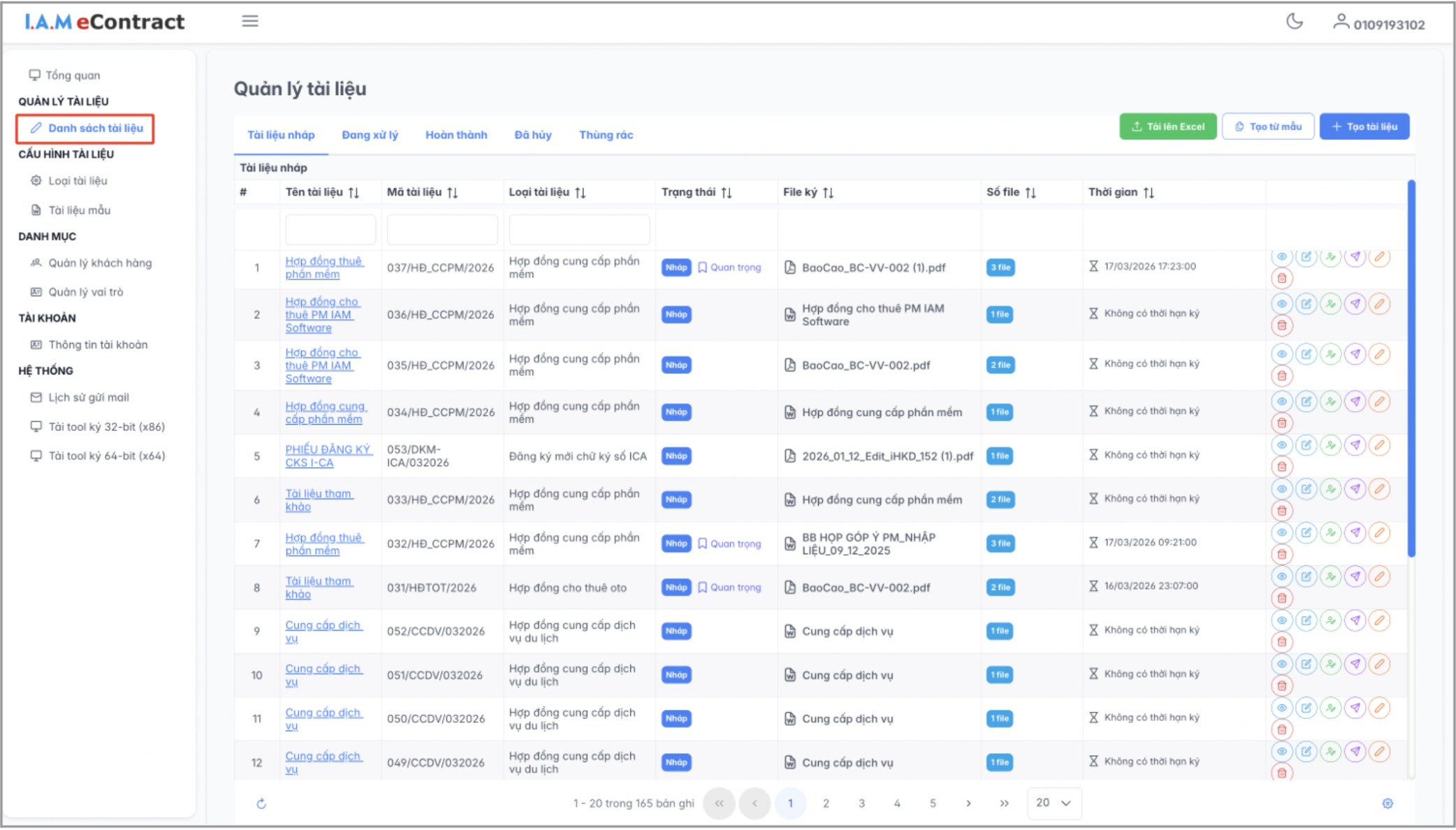Toggle dark mode moon icon
This screenshot has height=830, width=1456.
(1294, 22)
